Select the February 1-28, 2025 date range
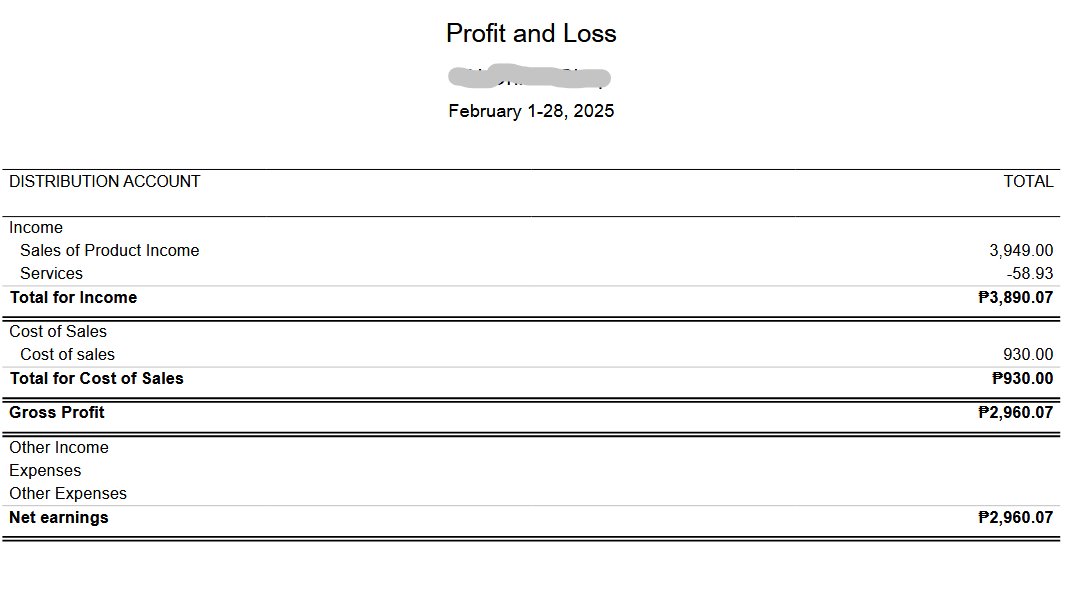Image resolution: width=1079 pixels, height=596 pixels. [x=531, y=111]
